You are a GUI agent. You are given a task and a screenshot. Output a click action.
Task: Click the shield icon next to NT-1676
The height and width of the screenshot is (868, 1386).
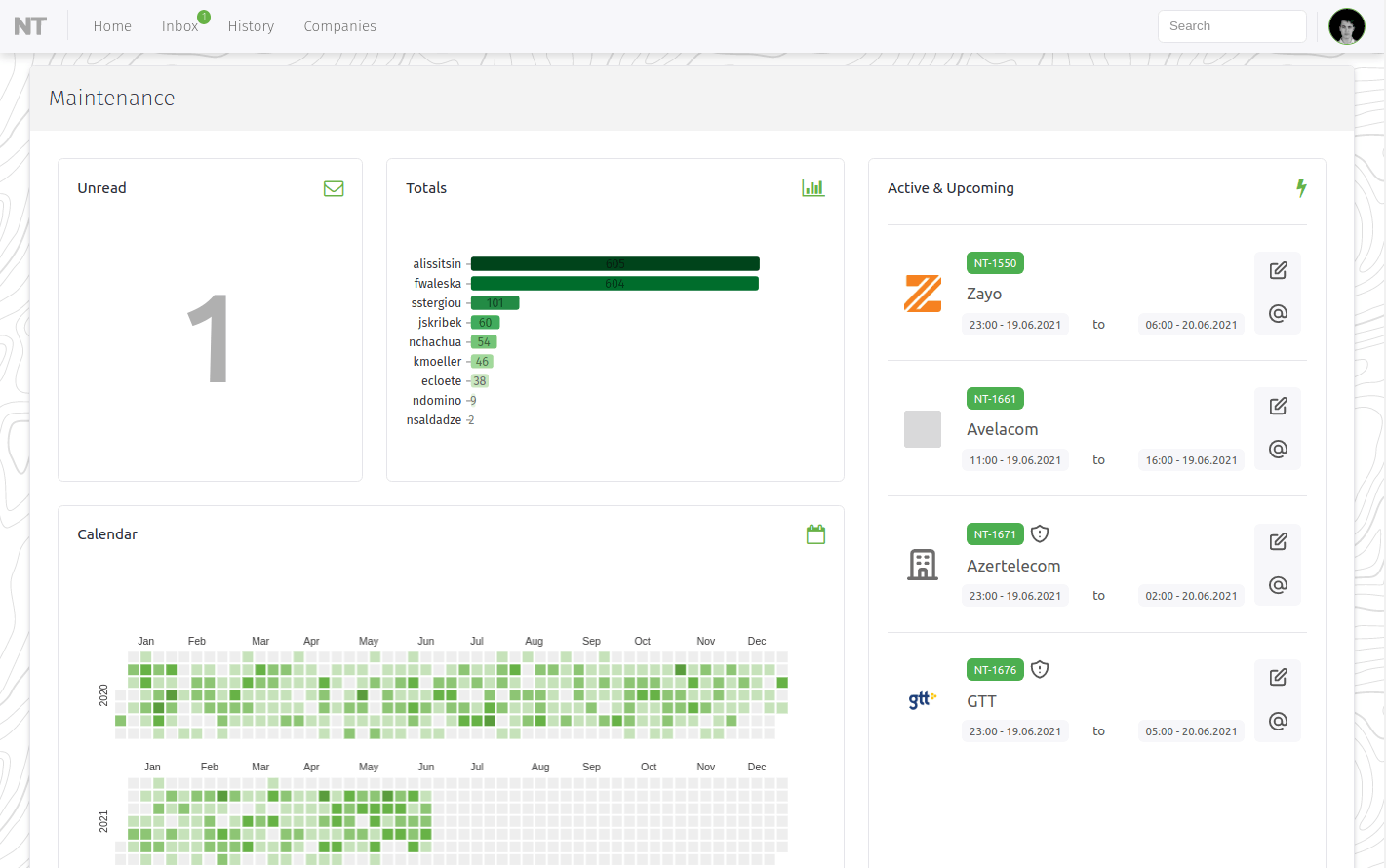tap(1040, 670)
